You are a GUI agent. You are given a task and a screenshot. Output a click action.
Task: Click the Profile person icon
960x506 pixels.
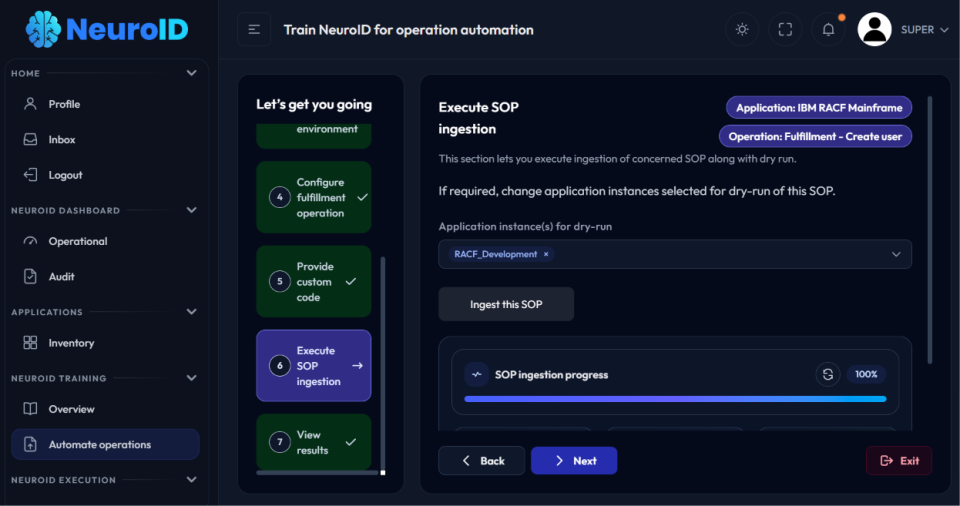click(x=30, y=104)
